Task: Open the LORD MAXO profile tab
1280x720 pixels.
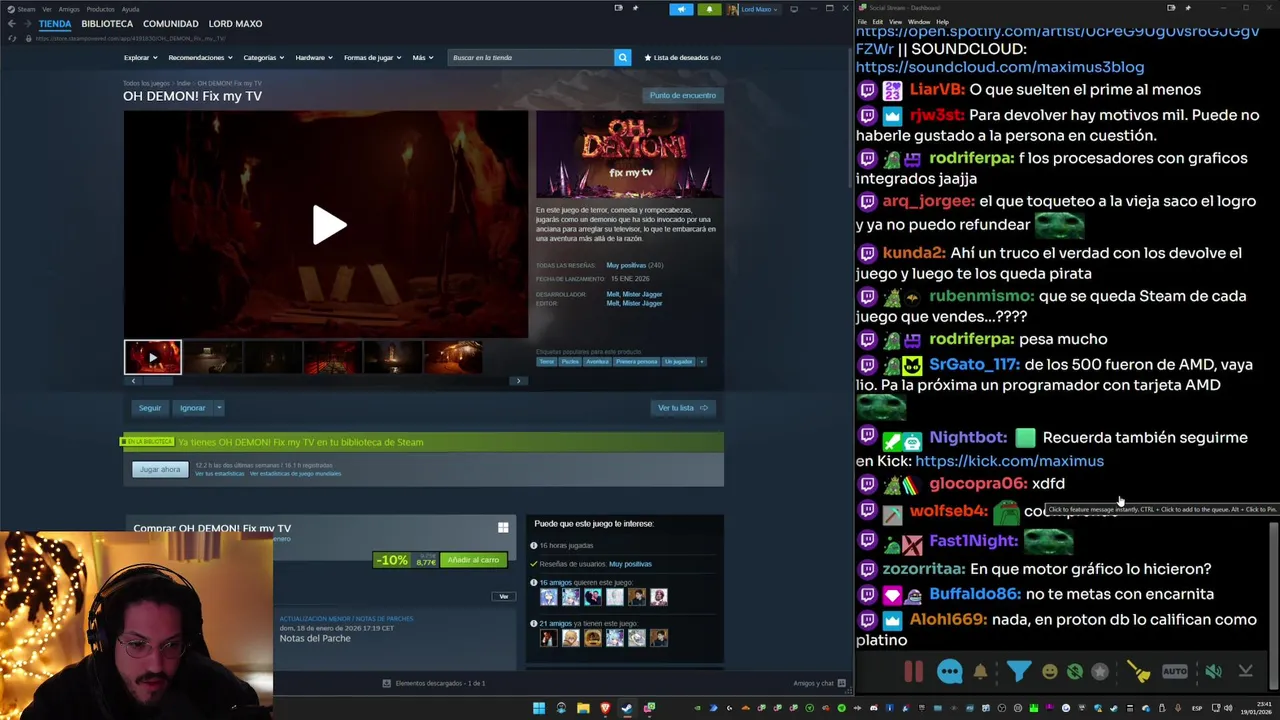Action: coord(235,24)
